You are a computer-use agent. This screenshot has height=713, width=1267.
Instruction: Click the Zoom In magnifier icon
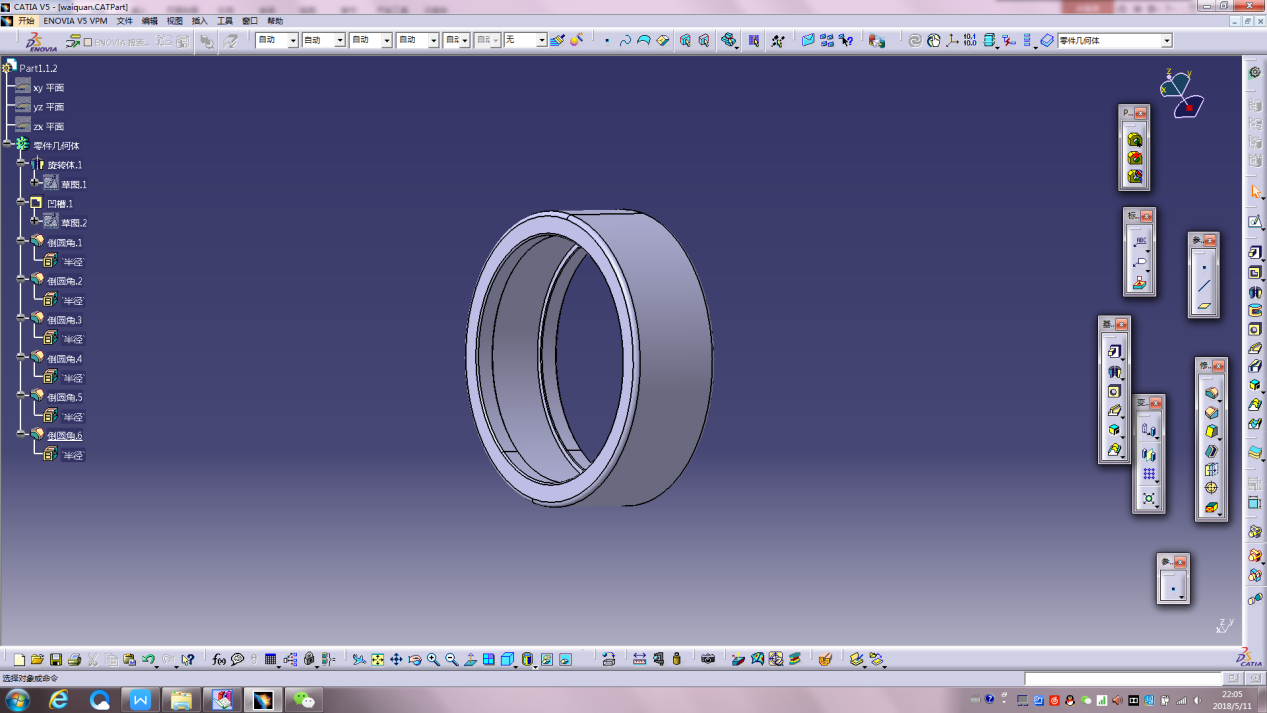tap(433, 660)
